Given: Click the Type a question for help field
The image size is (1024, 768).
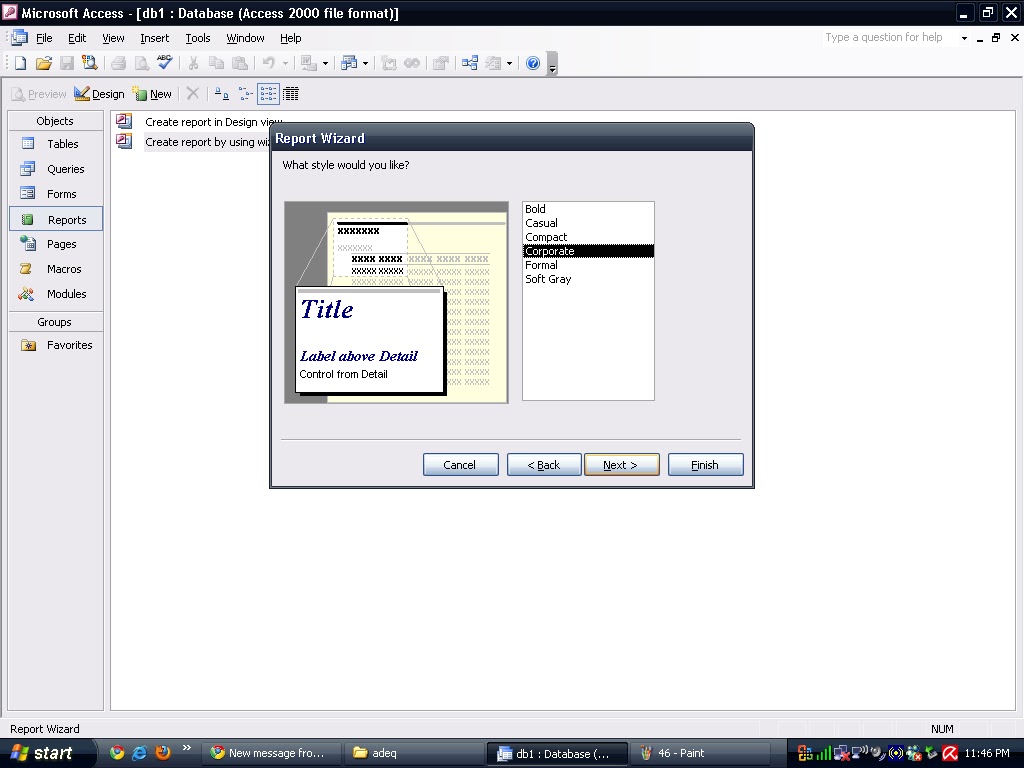Looking at the screenshot, I should [888, 37].
